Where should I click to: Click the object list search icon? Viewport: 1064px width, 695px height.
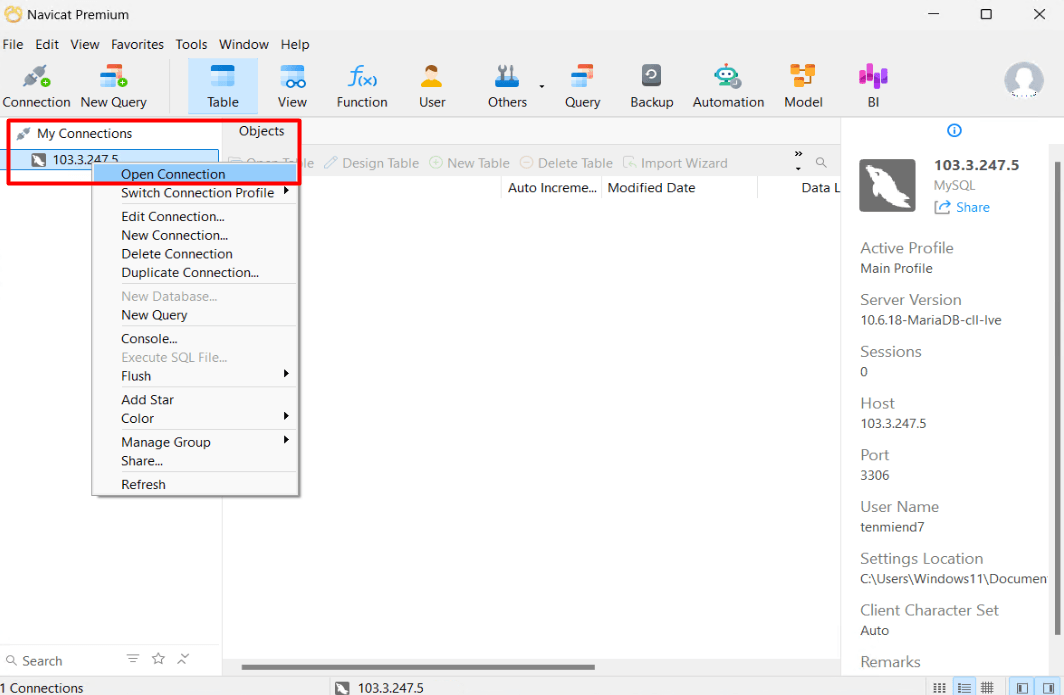pyautogui.click(x=821, y=163)
